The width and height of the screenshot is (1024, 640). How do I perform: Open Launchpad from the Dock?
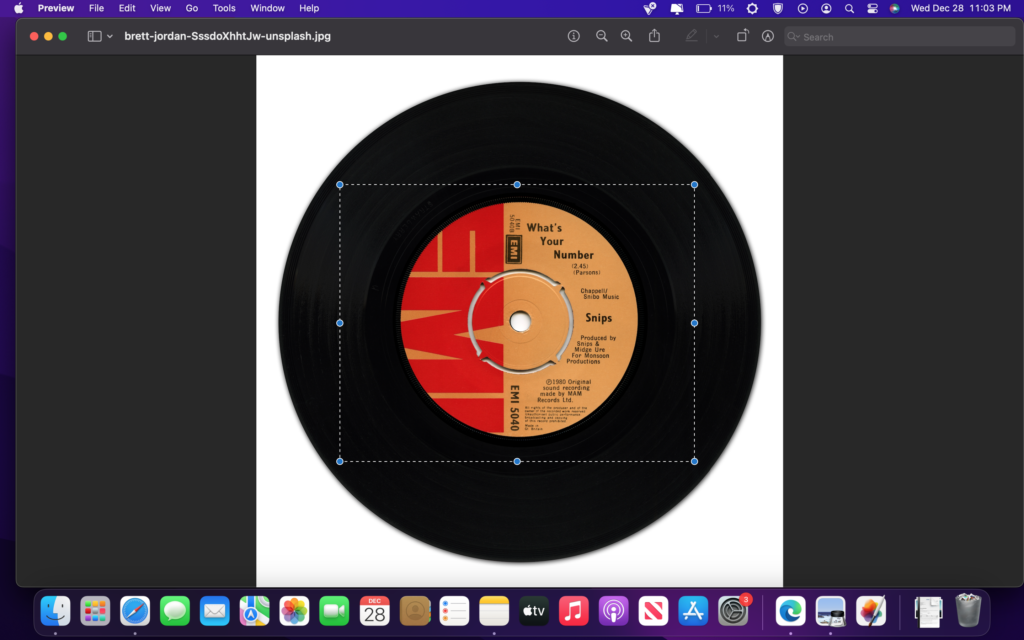point(95,611)
